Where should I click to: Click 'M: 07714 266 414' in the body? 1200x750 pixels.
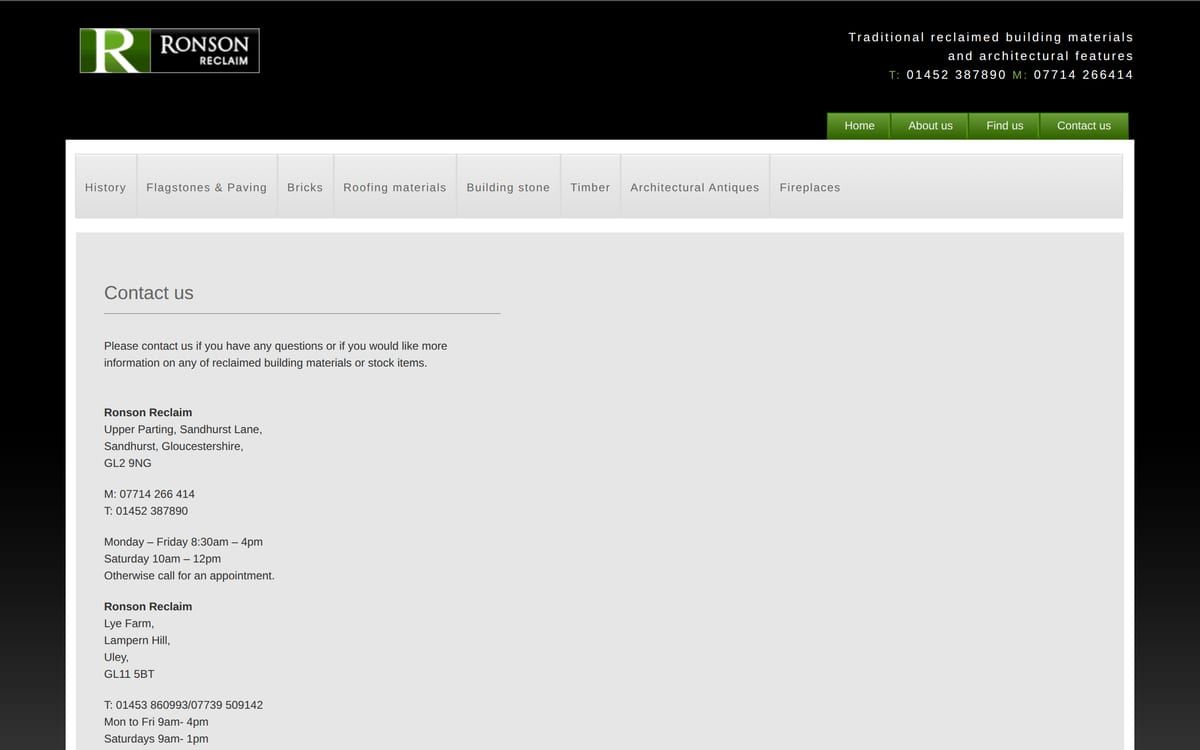pos(149,494)
